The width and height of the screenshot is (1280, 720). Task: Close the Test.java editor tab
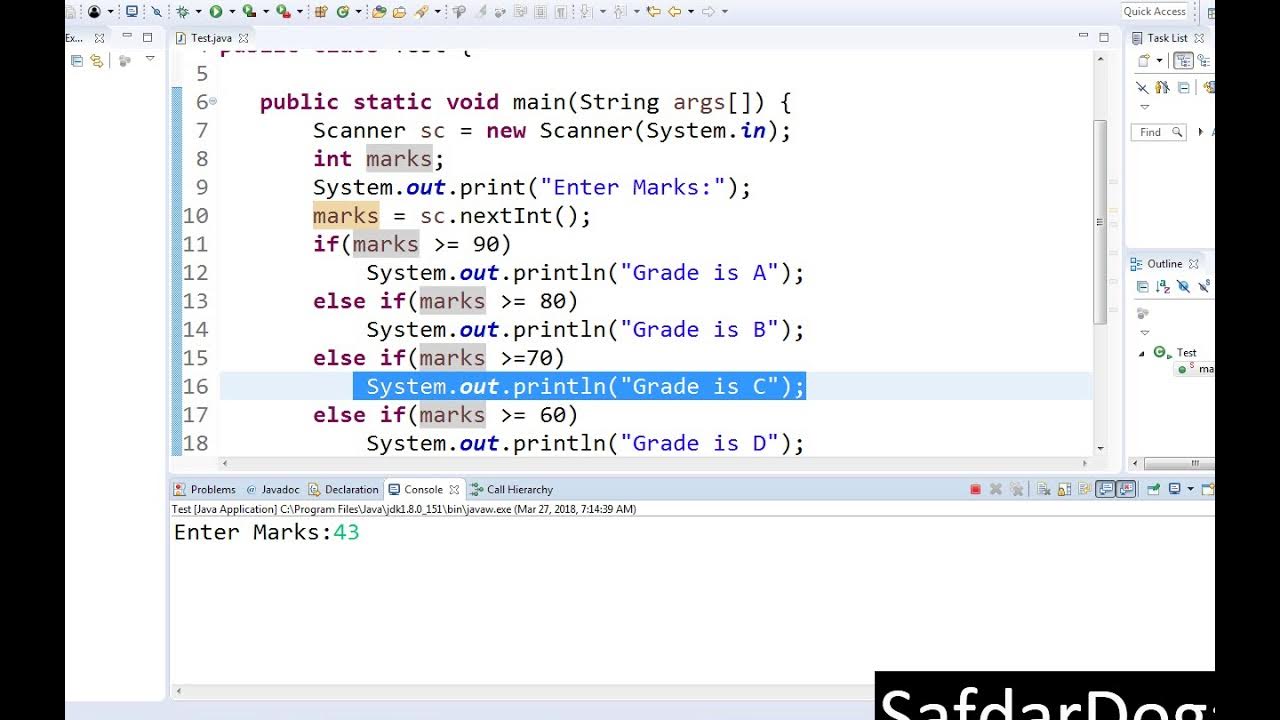point(243,38)
